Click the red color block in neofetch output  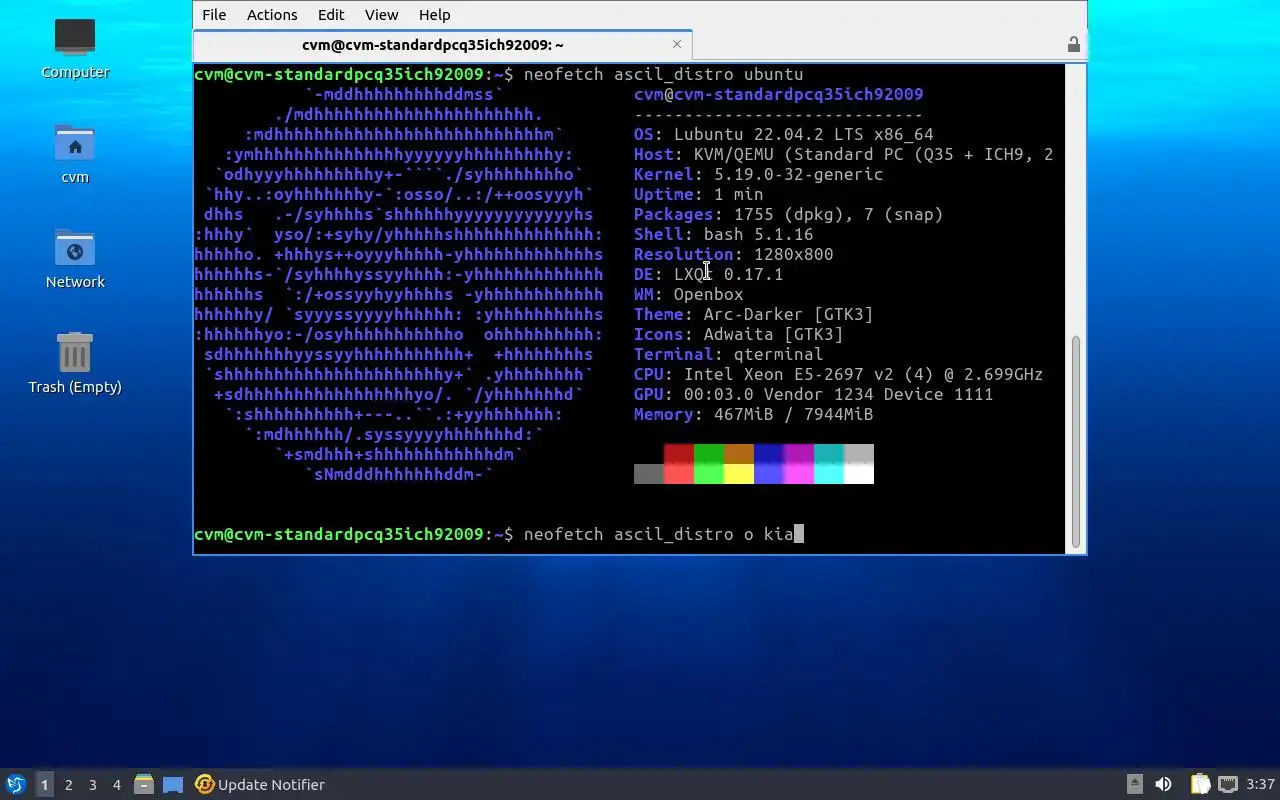click(x=679, y=454)
